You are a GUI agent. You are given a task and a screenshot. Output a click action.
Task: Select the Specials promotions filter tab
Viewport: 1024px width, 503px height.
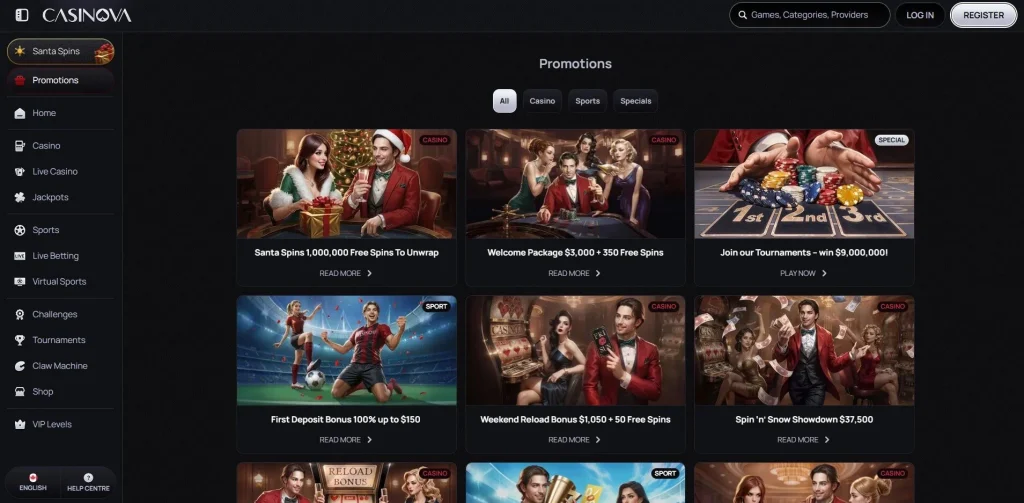click(635, 101)
